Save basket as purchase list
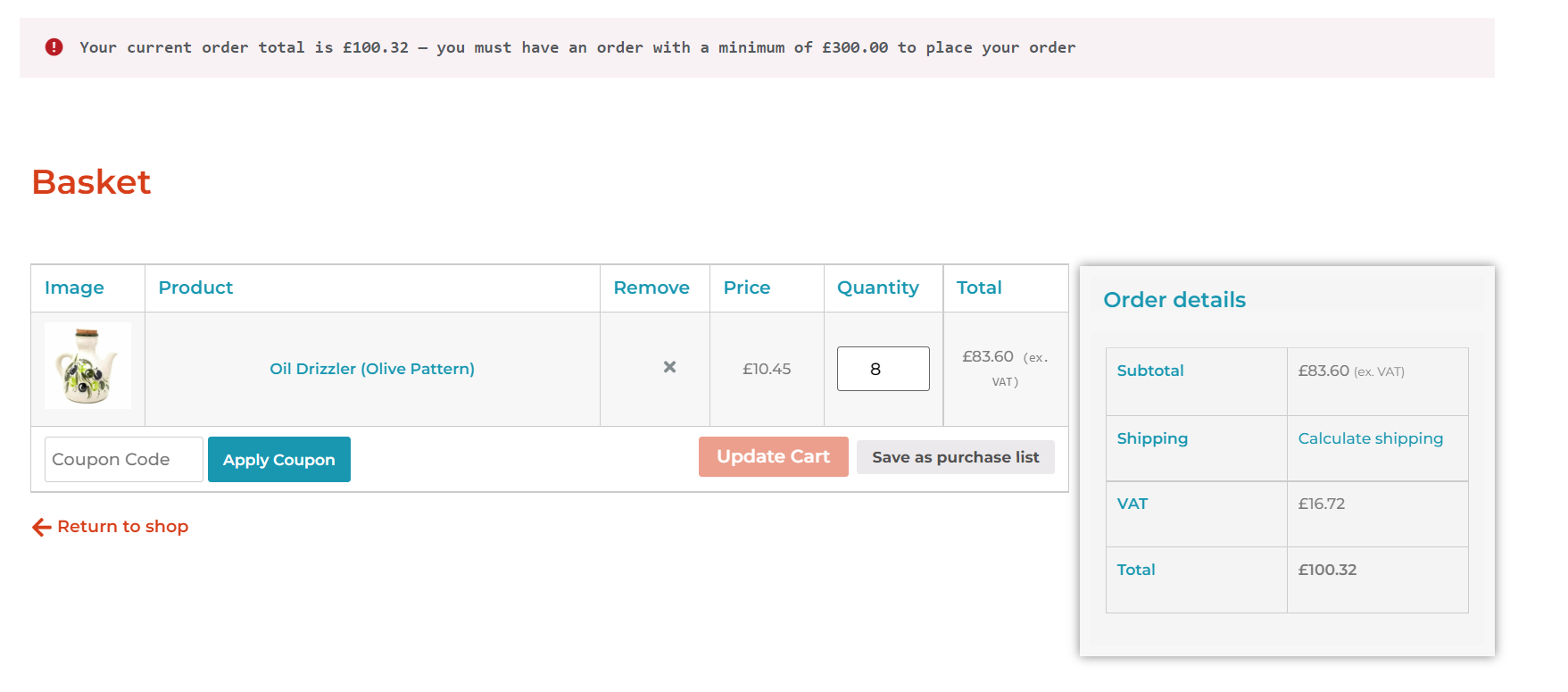Screen dimensions: 1568x692 click(955, 457)
